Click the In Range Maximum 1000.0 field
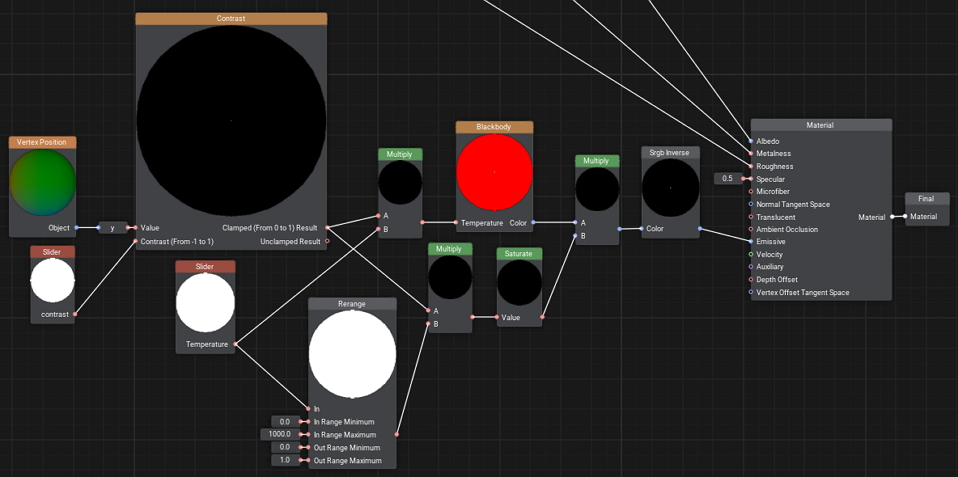This screenshot has width=958, height=477. point(279,435)
